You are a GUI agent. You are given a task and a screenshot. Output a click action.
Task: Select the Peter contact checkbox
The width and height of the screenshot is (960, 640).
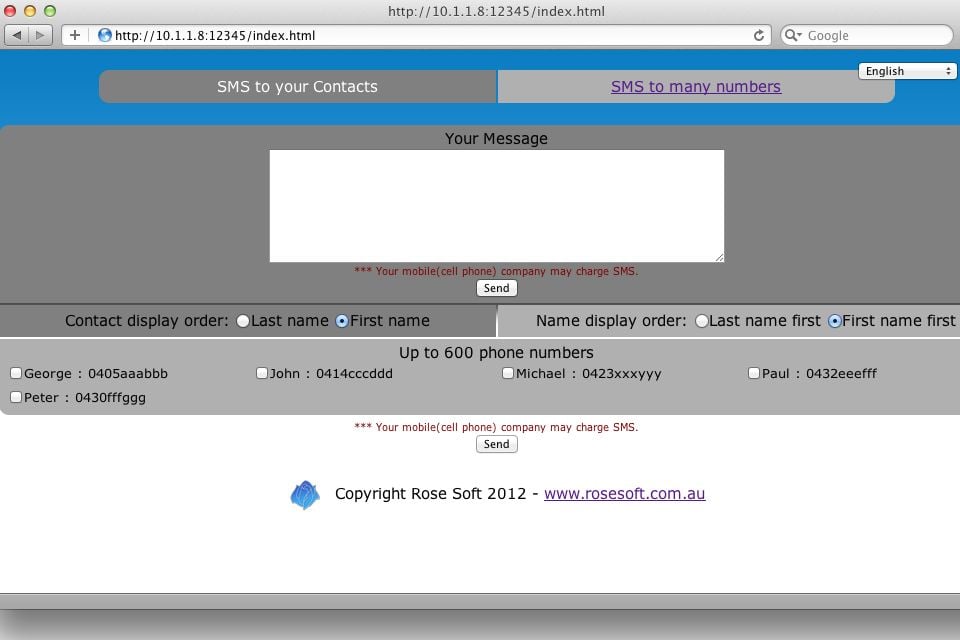click(16, 397)
